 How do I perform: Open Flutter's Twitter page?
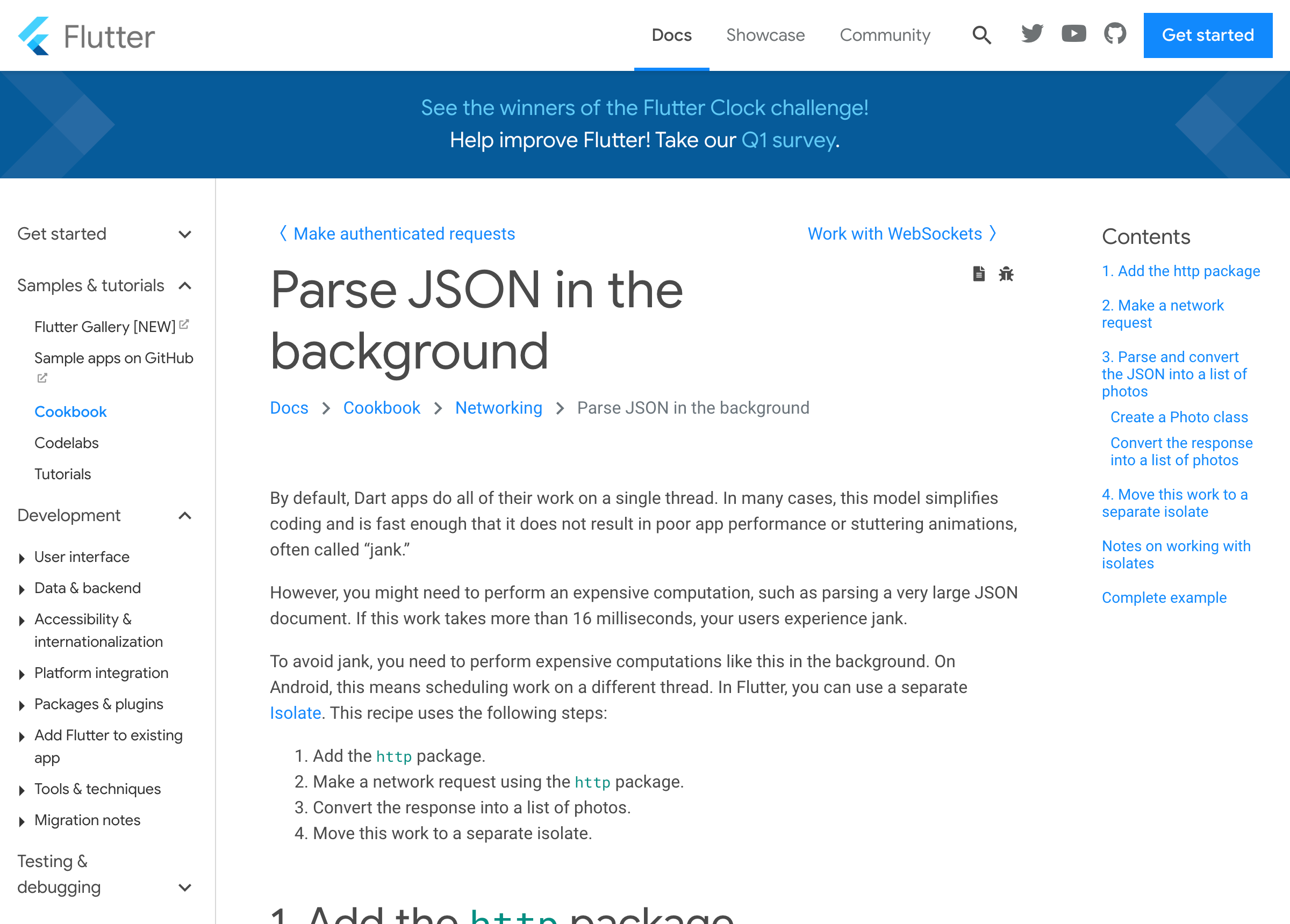click(1032, 34)
